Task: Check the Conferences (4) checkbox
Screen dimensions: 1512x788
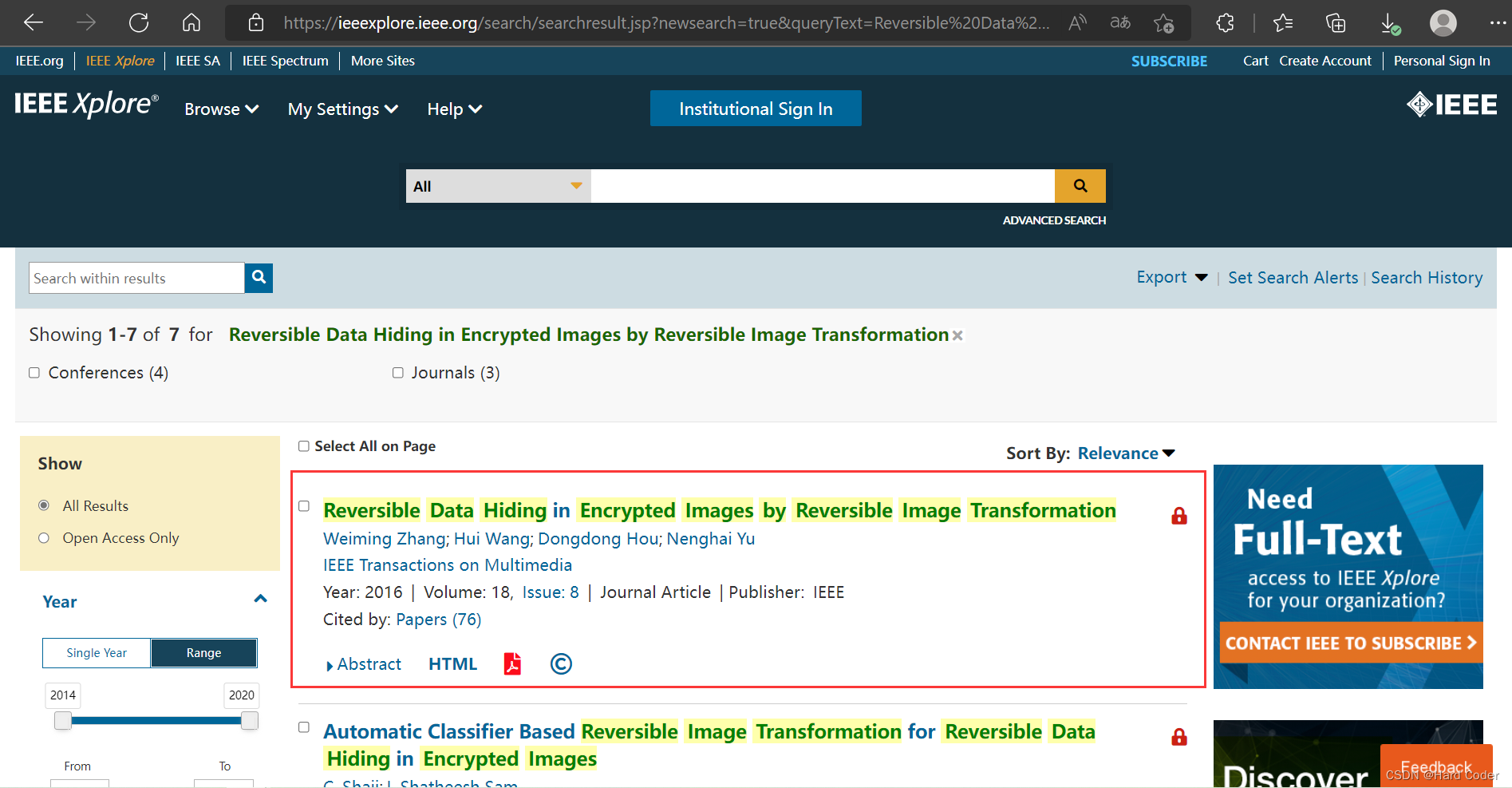Action: [x=34, y=373]
